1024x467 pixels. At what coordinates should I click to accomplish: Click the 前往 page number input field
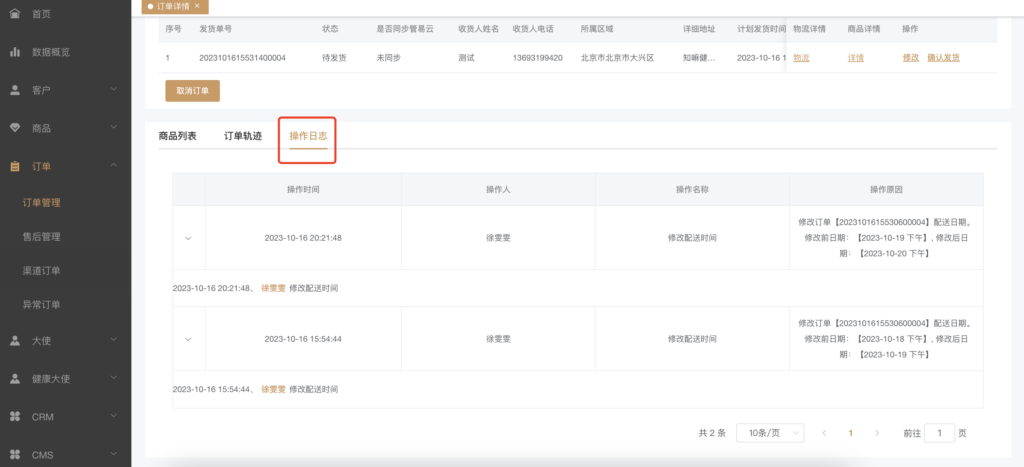coord(939,433)
